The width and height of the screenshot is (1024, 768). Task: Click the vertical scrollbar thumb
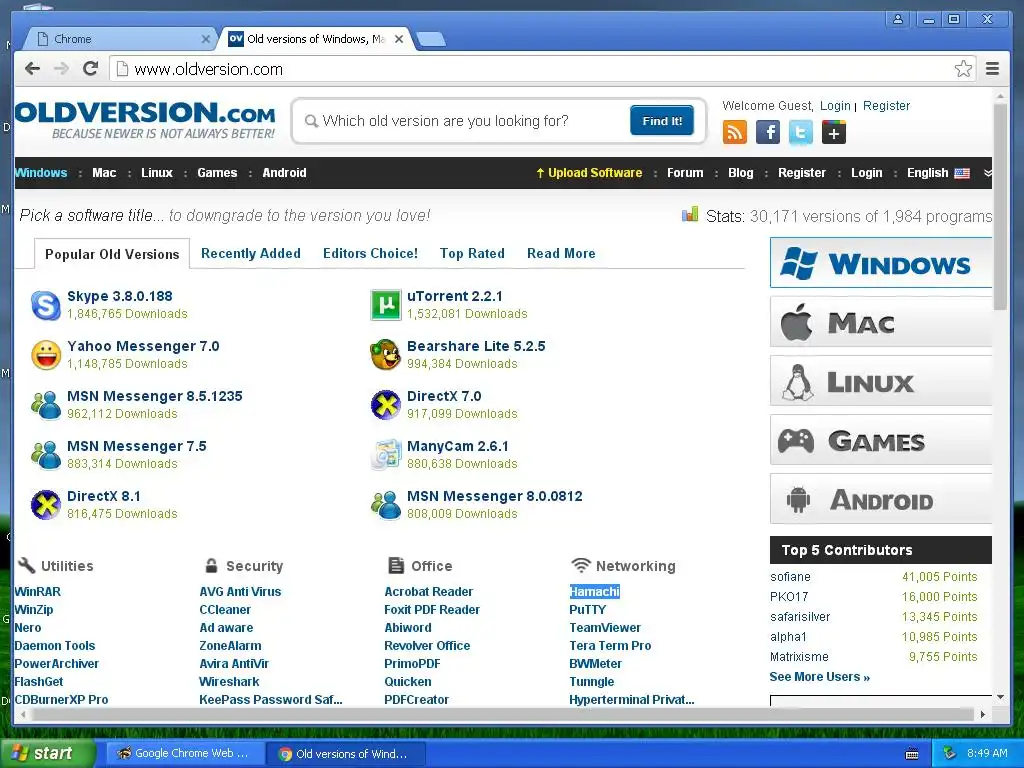click(1000, 206)
